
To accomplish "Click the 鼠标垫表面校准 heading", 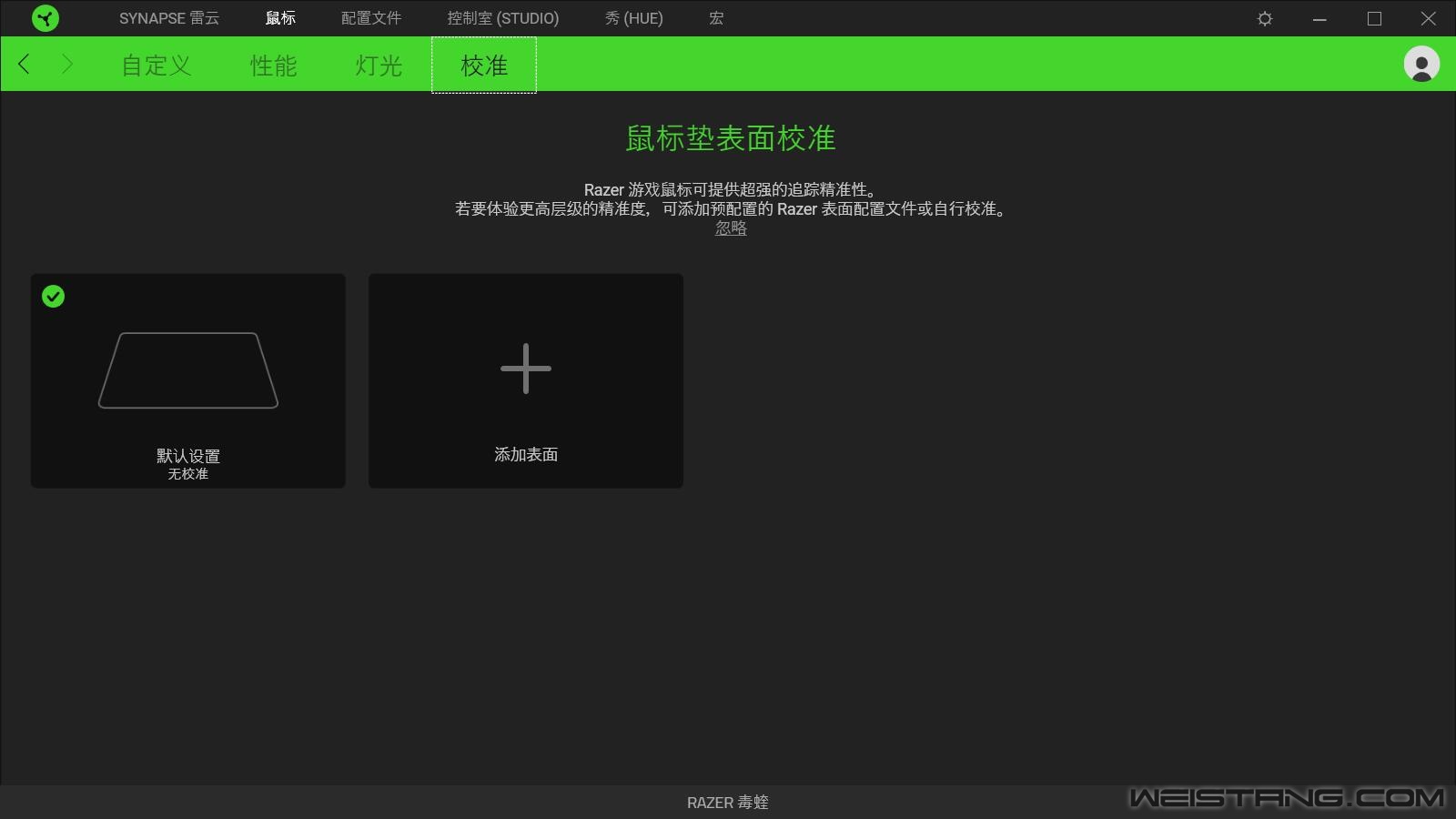I will pyautogui.click(x=731, y=138).
